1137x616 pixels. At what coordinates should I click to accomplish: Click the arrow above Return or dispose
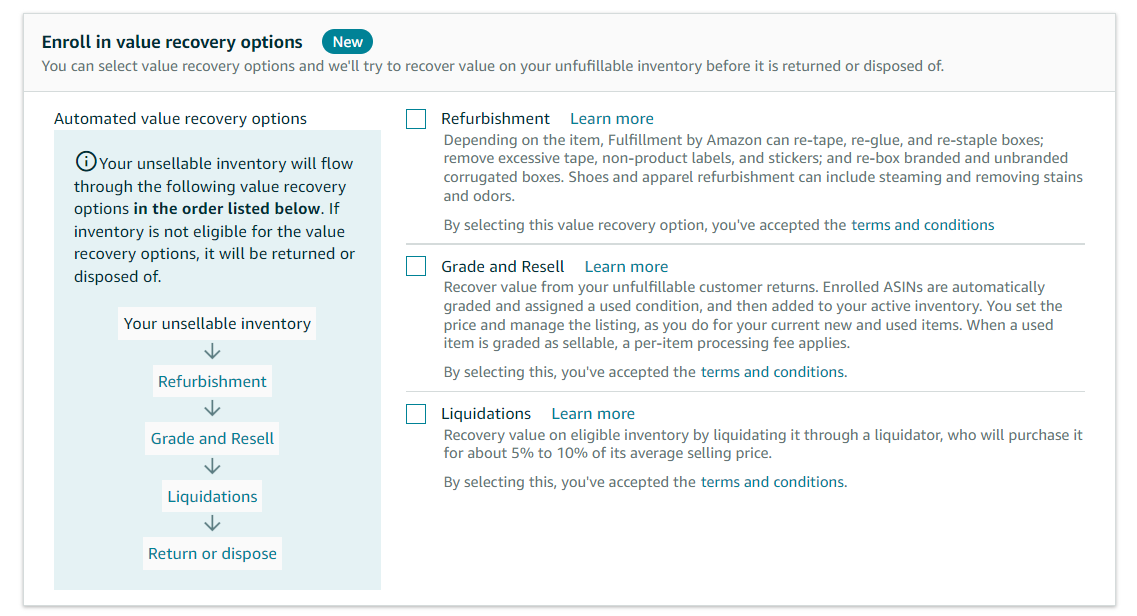tap(212, 524)
